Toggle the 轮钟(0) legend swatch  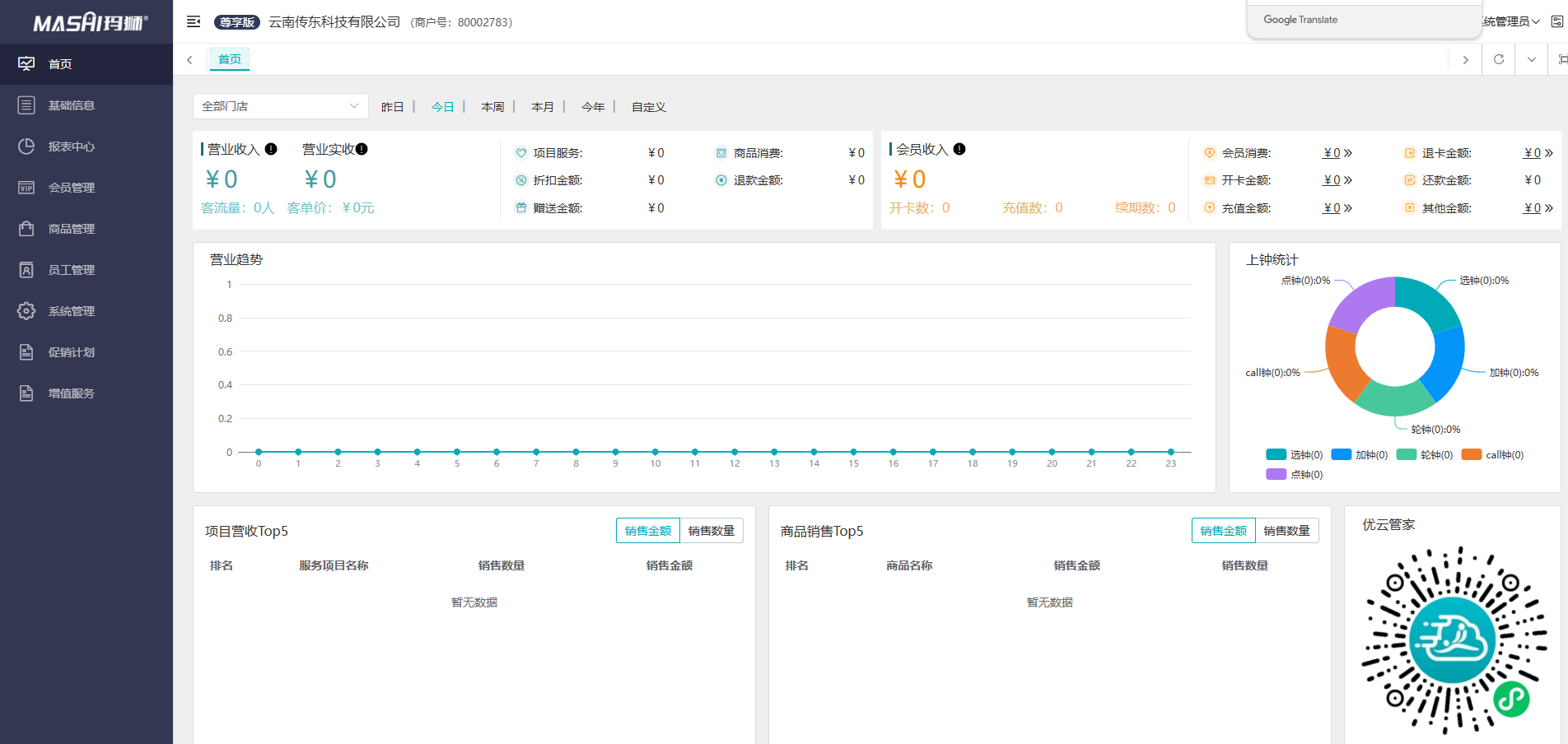(x=1407, y=454)
